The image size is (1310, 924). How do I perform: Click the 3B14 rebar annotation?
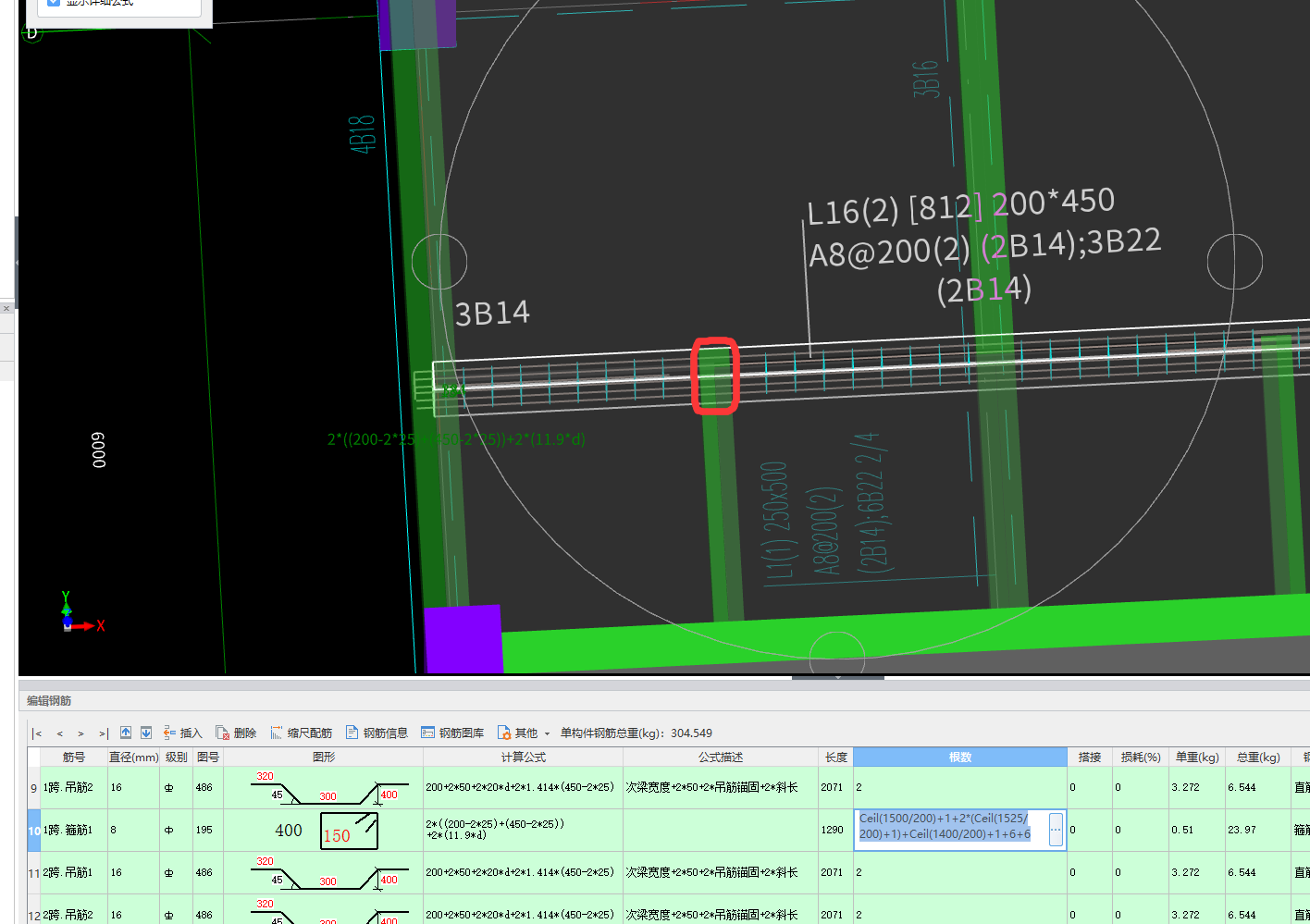492,314
